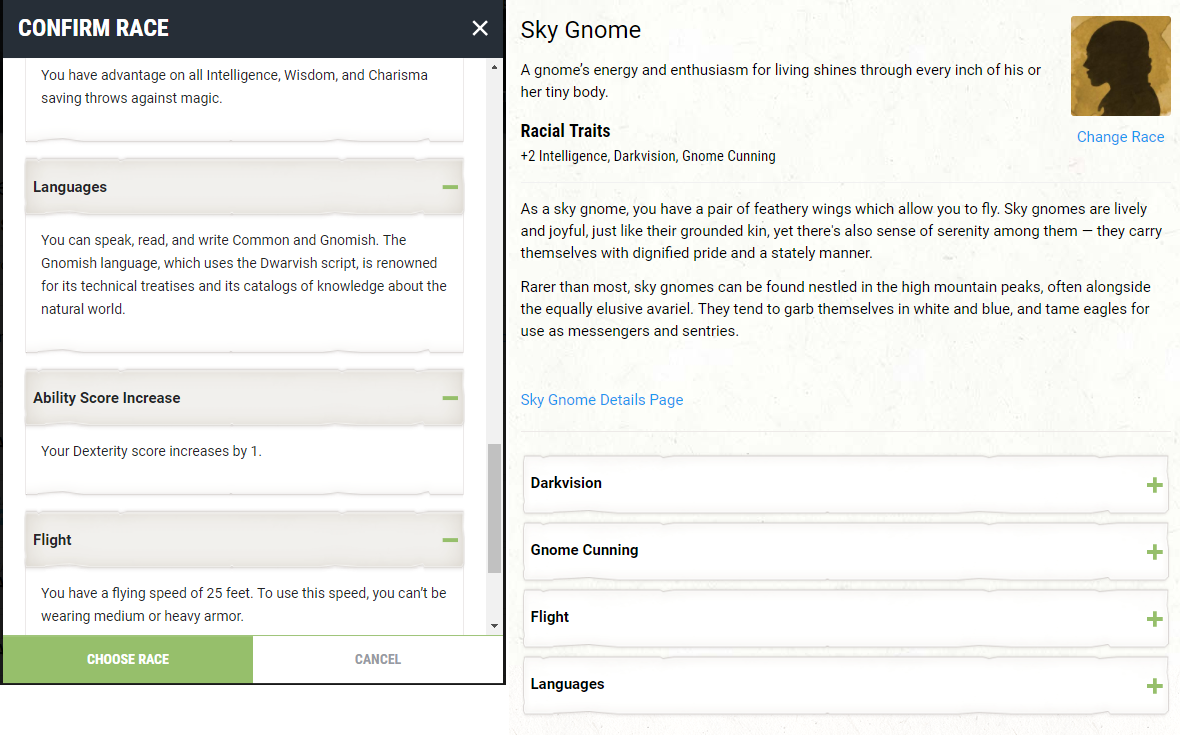Click the Sky Gnome silhouette portrait

pyautogui.click(x=1120, y=66)
